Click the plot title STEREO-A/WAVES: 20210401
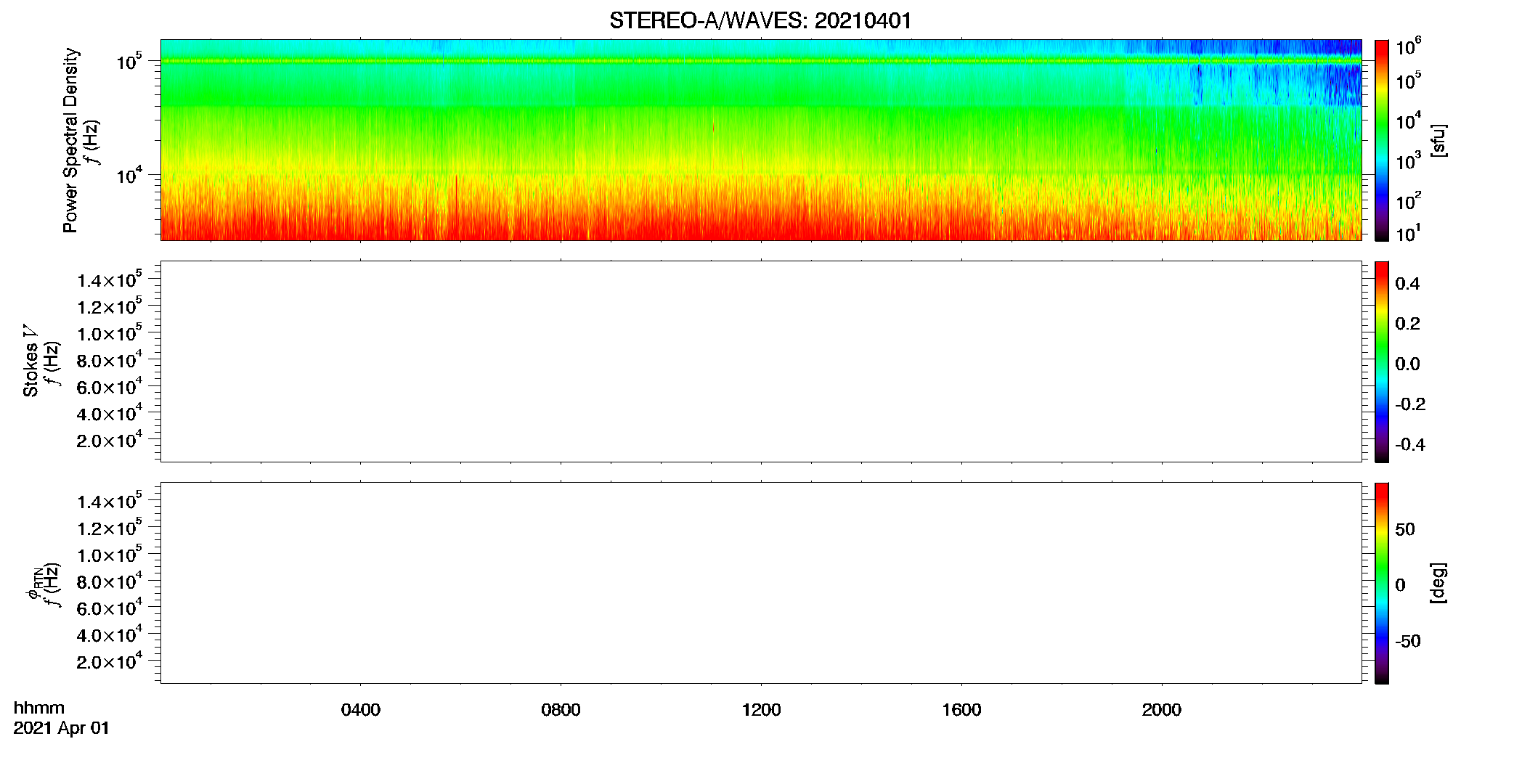Screen dimensions: 1522x784 point(760,21)
